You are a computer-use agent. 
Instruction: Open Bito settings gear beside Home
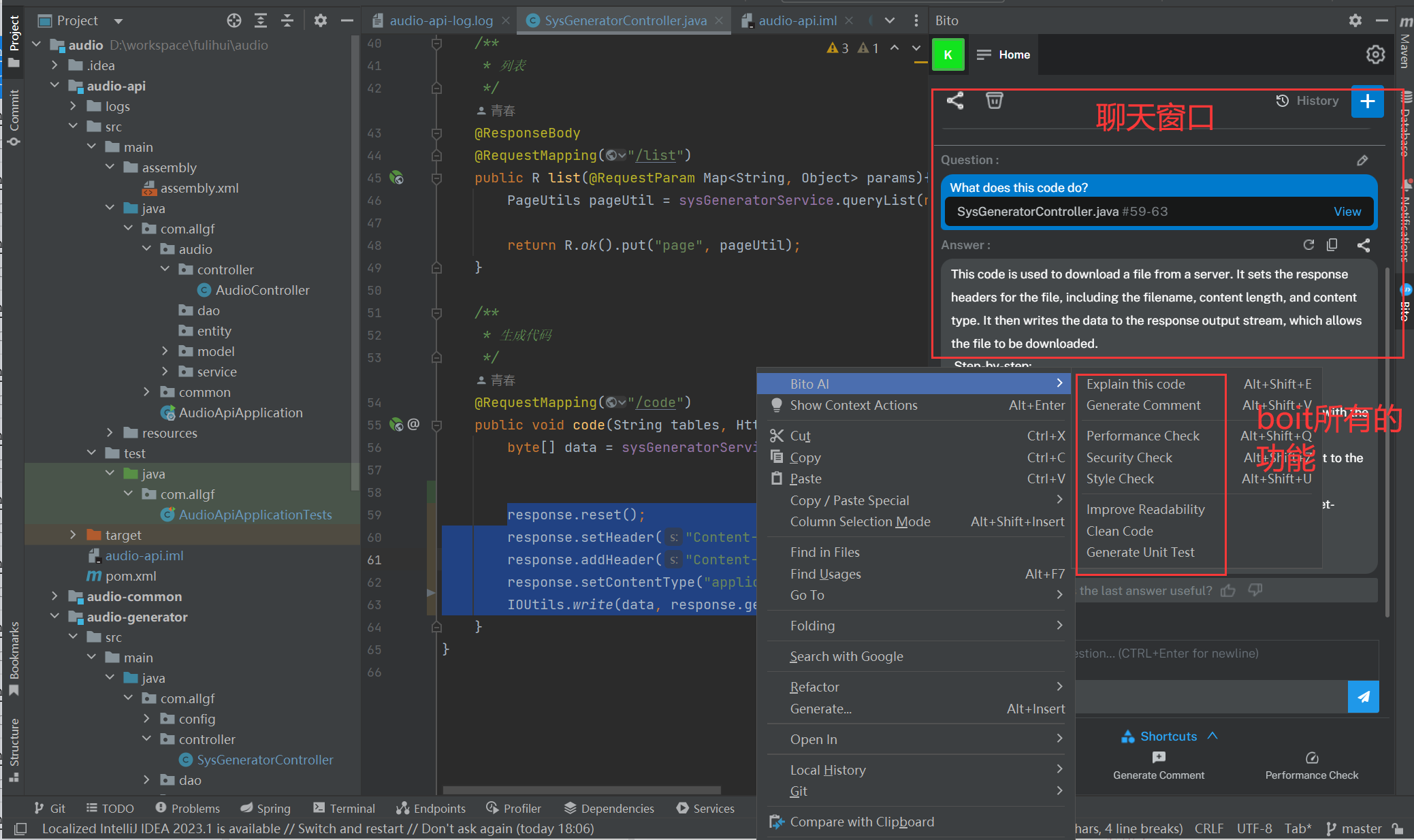1375,54
